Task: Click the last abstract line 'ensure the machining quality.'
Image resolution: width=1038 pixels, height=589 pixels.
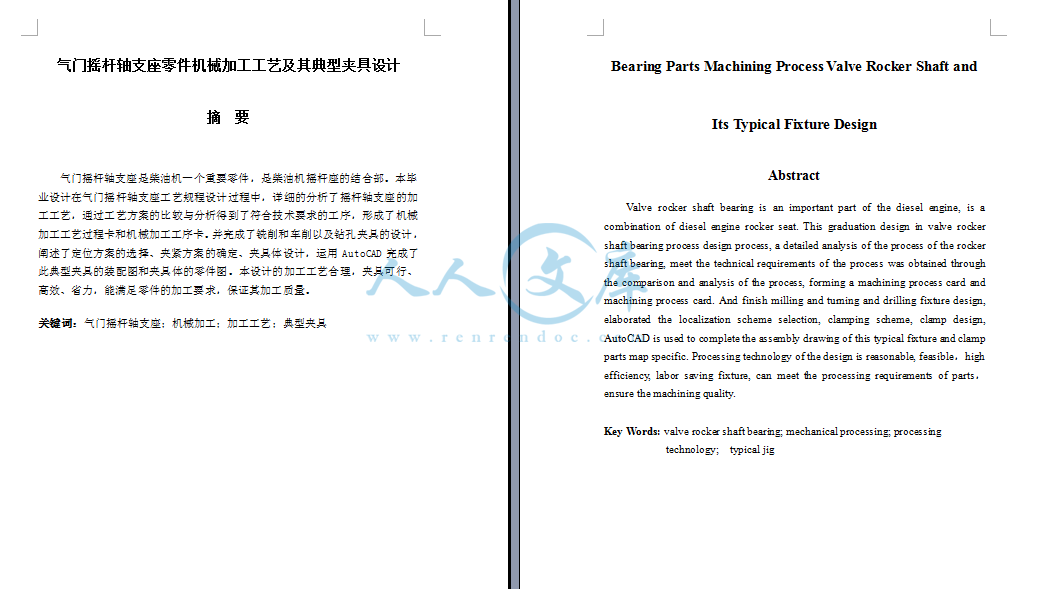Action: 669,394
